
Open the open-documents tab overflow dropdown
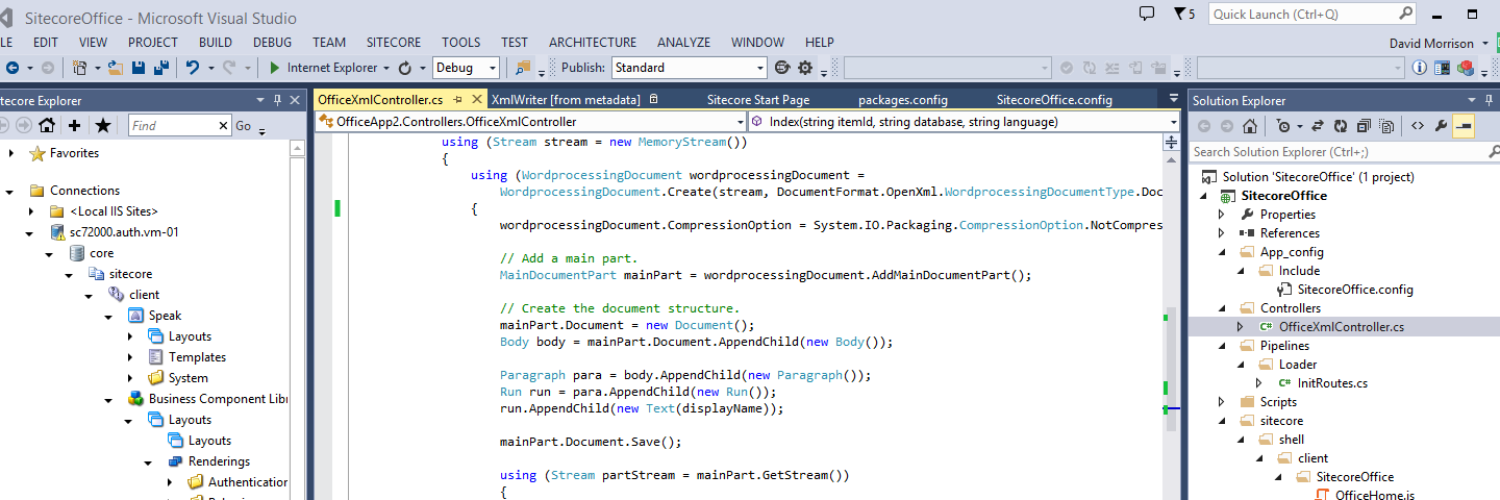pos(1174,99)
